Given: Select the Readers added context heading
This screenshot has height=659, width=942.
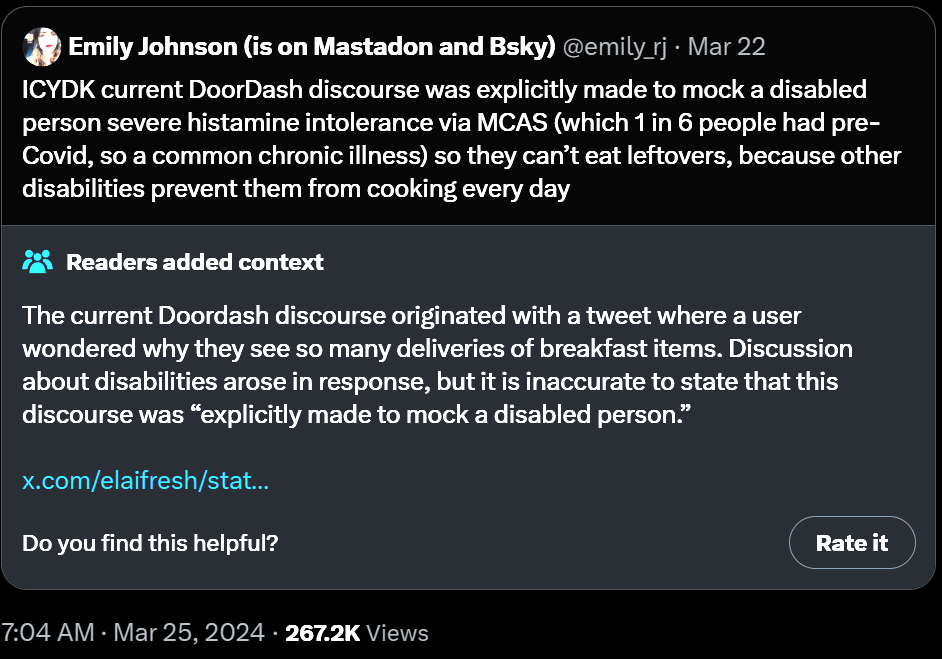Looking at the screenshot, I should tap(195, 262).
